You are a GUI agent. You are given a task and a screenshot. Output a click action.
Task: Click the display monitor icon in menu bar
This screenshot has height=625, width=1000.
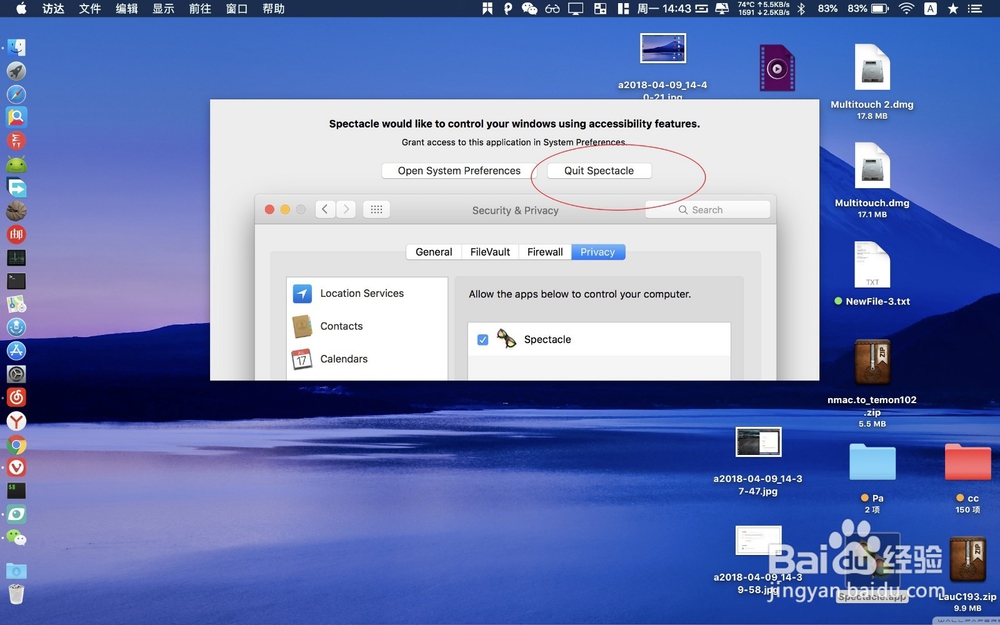(x=576, y=8)
